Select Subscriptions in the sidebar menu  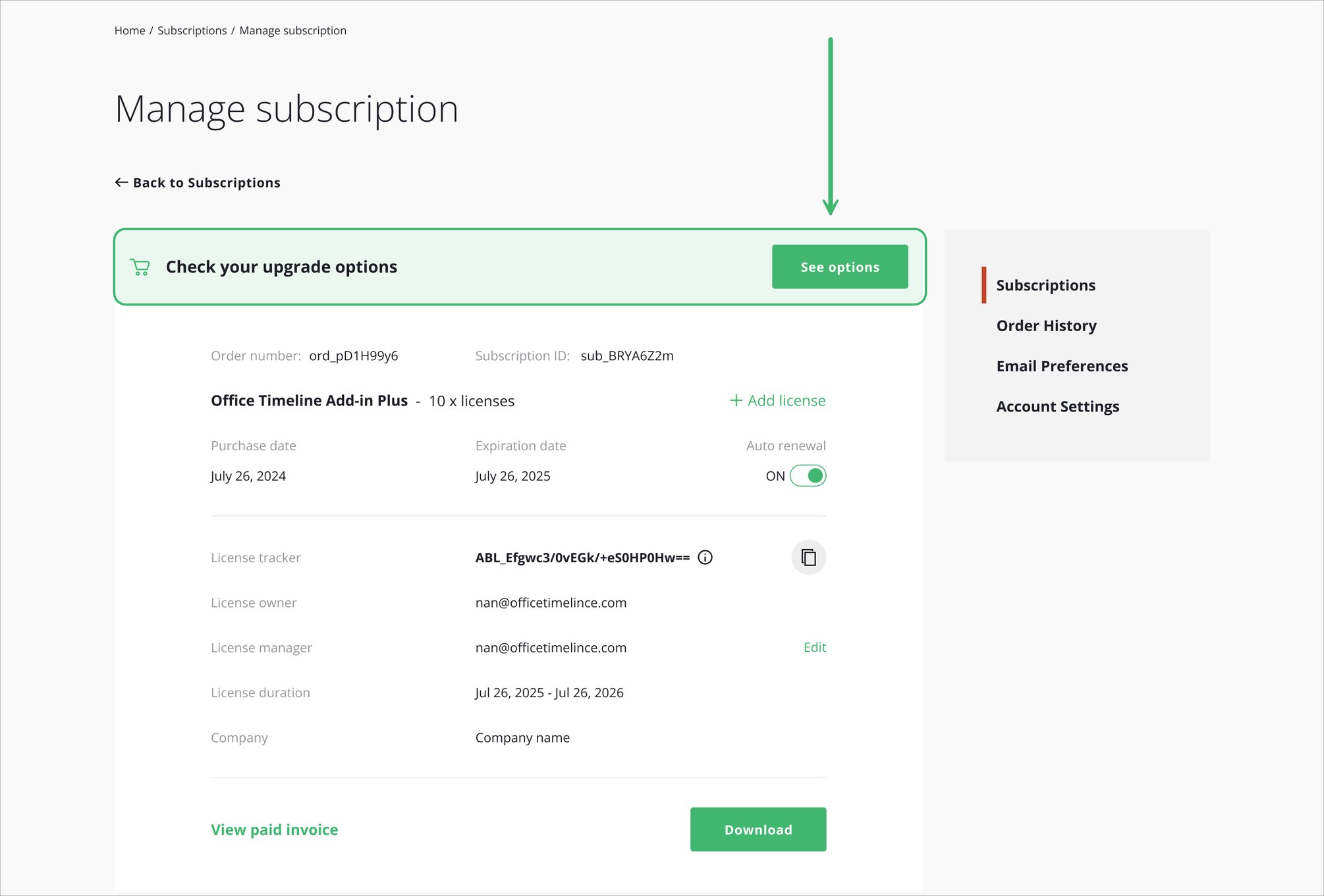[x=1045, y=285]
